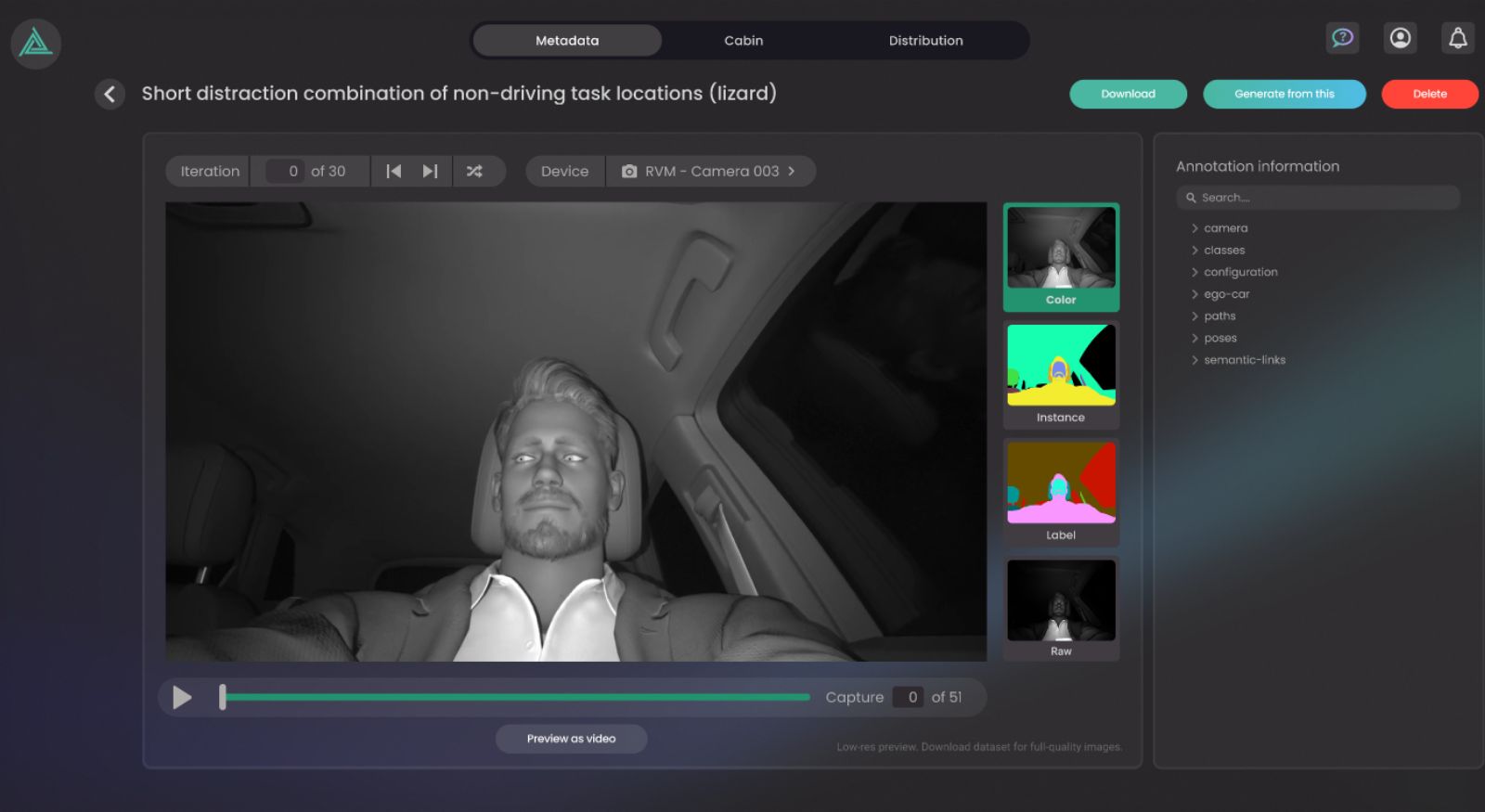
Task: Download the dataset
Action: click(1128, 94)
